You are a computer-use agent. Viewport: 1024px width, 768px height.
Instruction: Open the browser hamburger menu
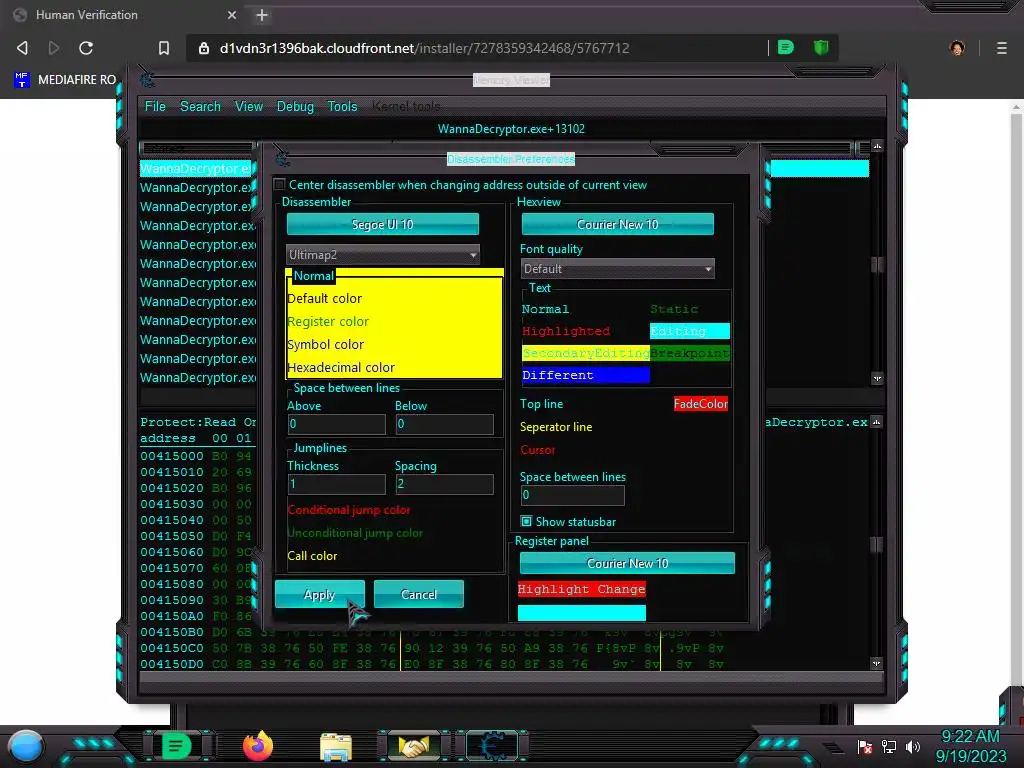point(1001,48)
